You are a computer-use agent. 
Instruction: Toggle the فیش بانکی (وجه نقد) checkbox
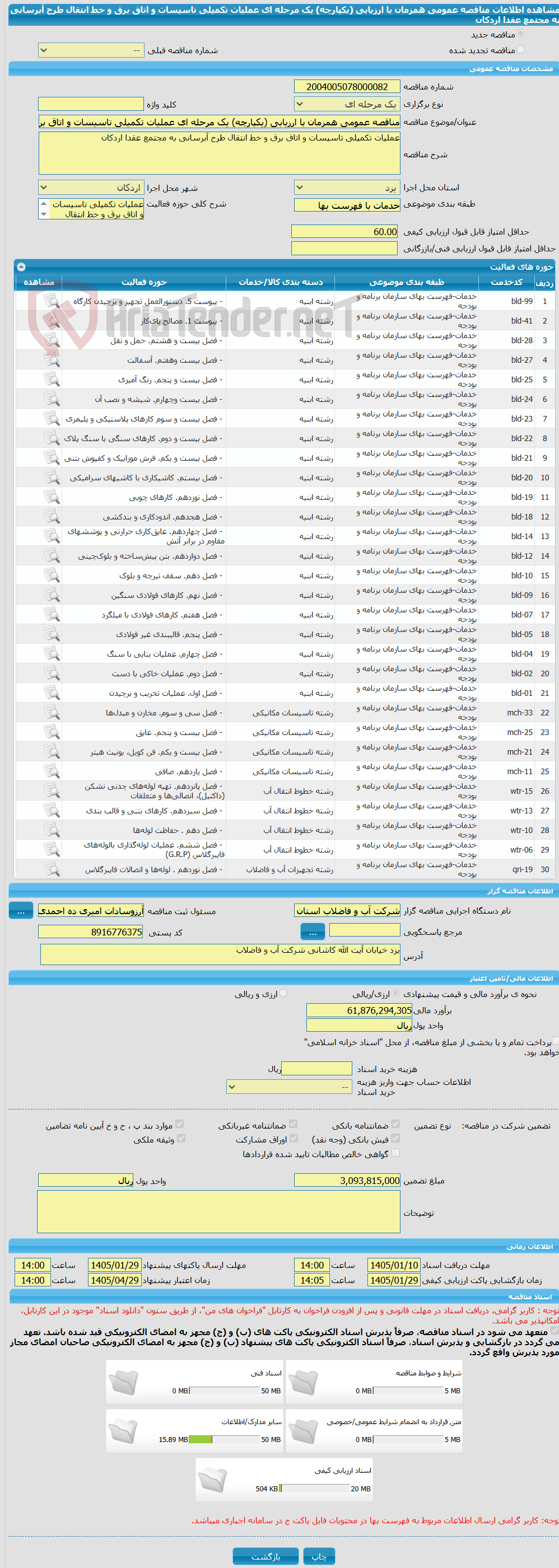click(x=396, y=1138)
